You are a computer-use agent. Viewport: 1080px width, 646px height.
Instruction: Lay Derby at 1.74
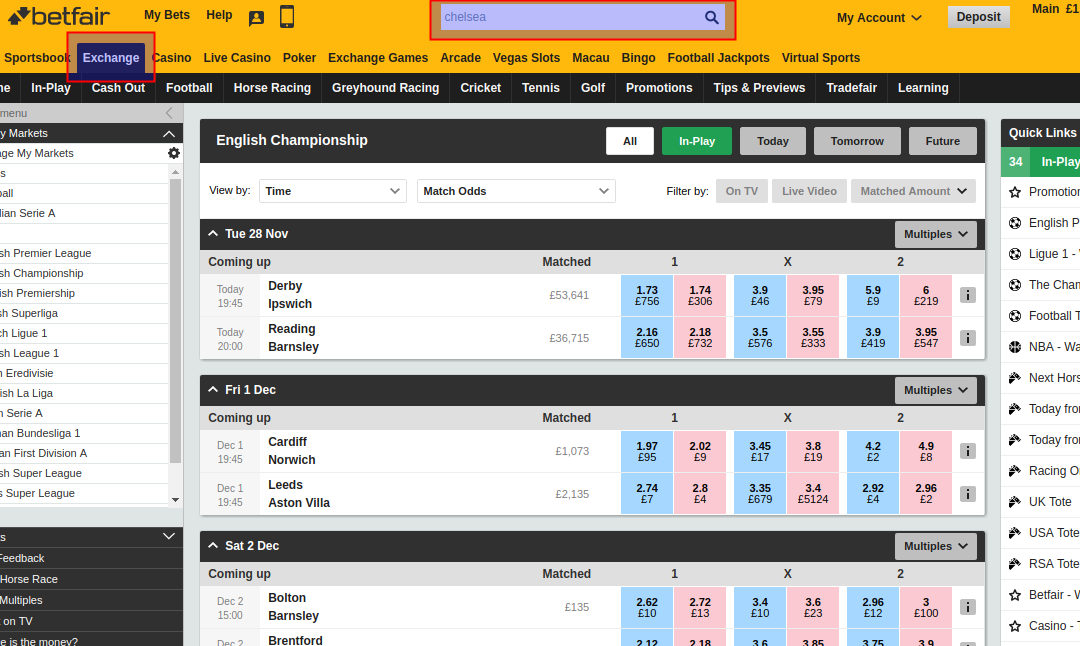[700, 295]
